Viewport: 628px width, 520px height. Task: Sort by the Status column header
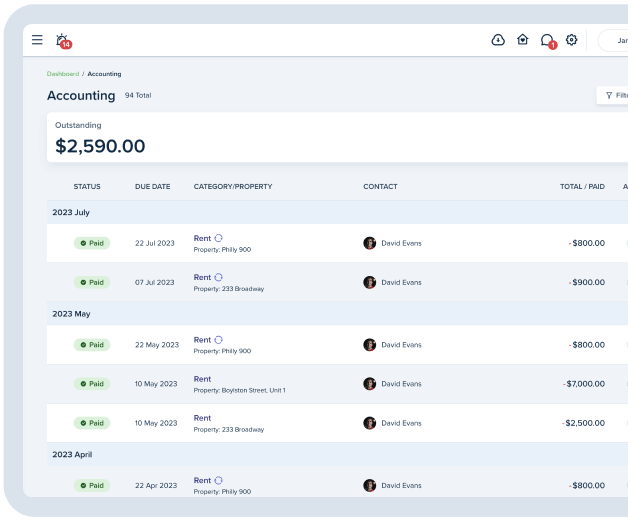(x=87, y=187)
